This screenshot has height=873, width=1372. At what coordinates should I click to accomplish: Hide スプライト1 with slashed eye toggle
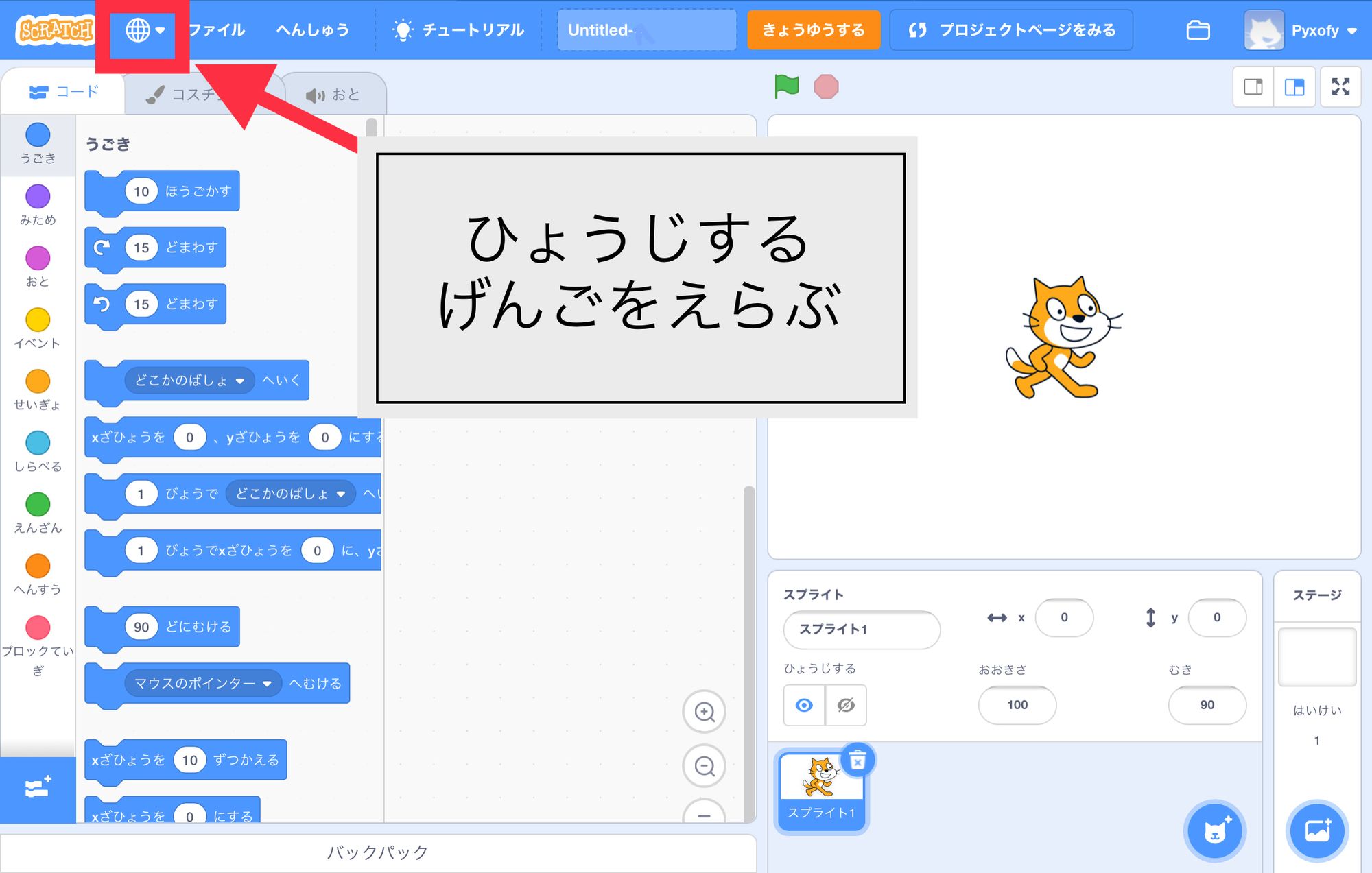pyautogui.click(x=844, y=705)
